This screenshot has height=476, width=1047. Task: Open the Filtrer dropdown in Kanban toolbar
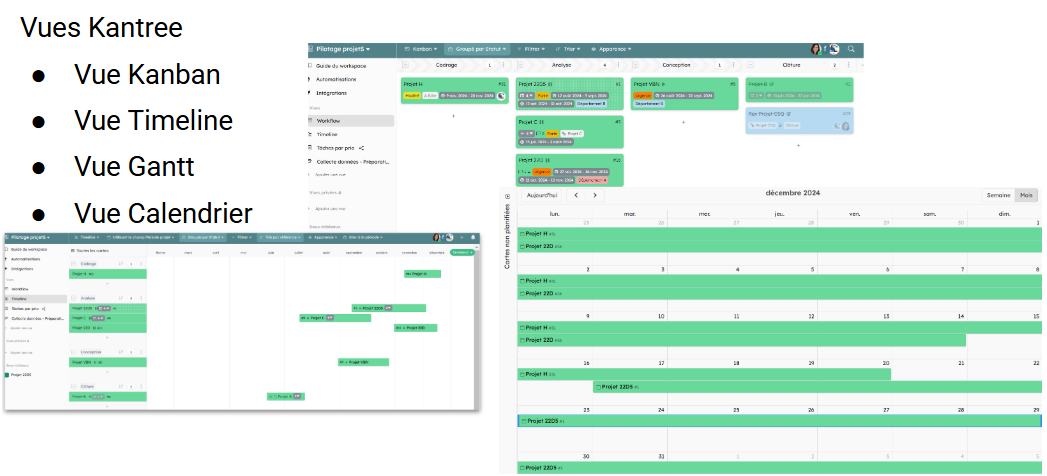click(x=531, y=49)
